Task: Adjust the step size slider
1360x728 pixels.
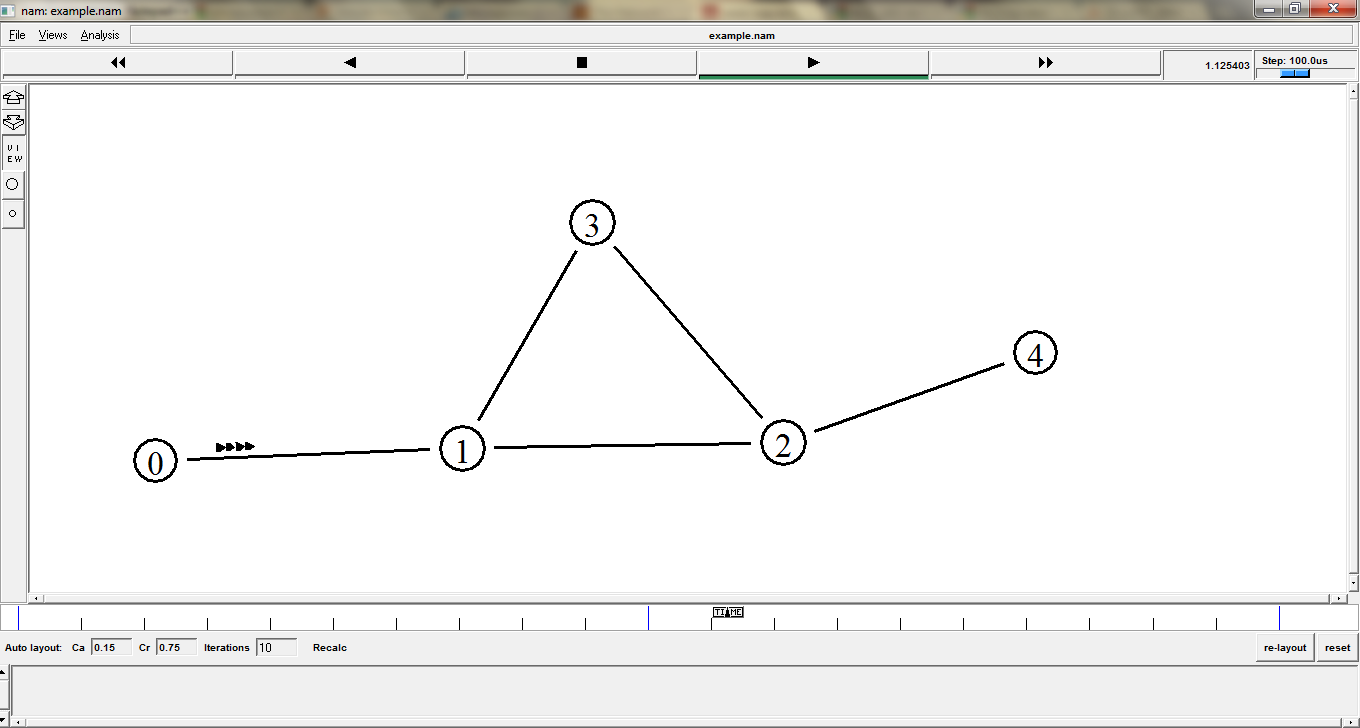Action: (1295, 73)
